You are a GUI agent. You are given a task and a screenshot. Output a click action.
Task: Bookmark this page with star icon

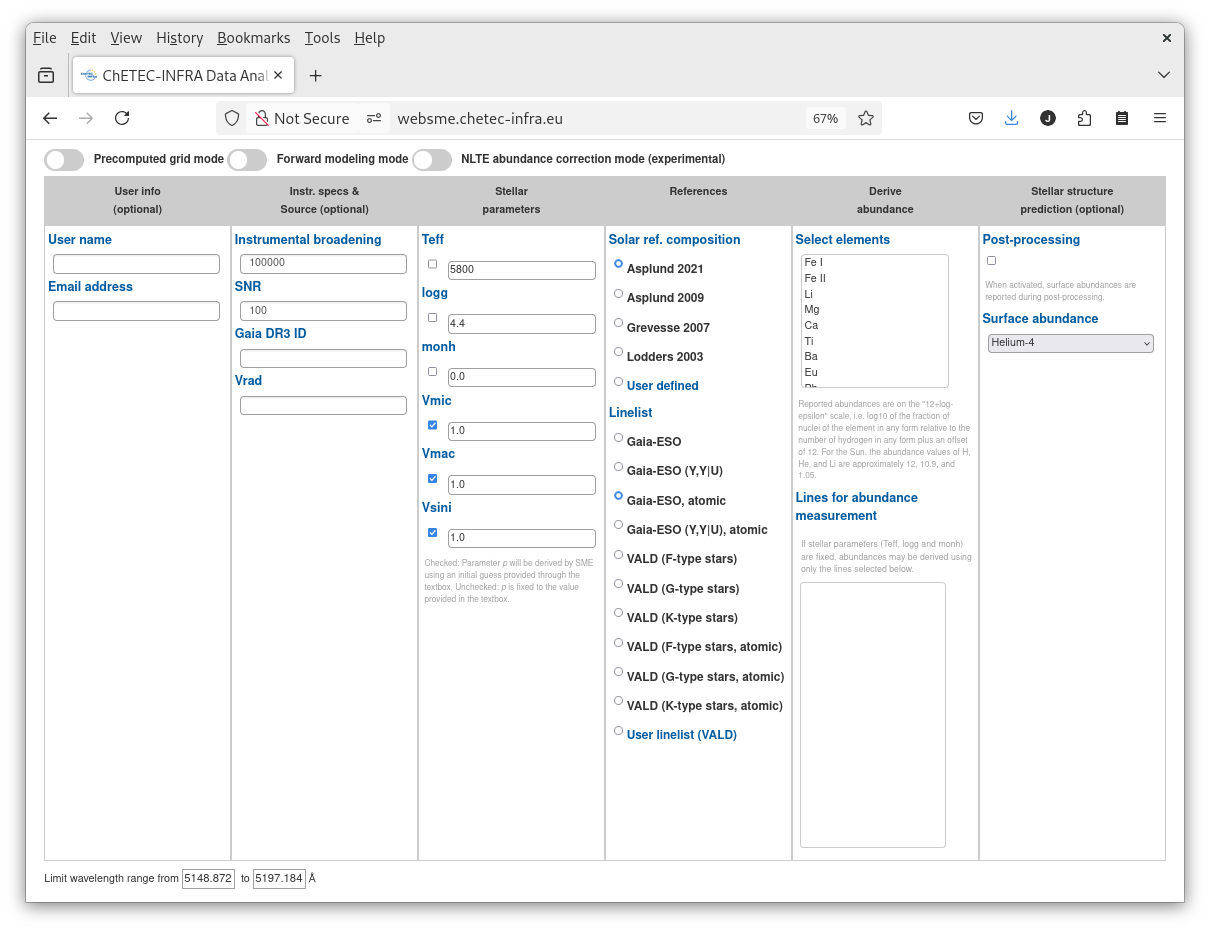click(x=866, y=118)
